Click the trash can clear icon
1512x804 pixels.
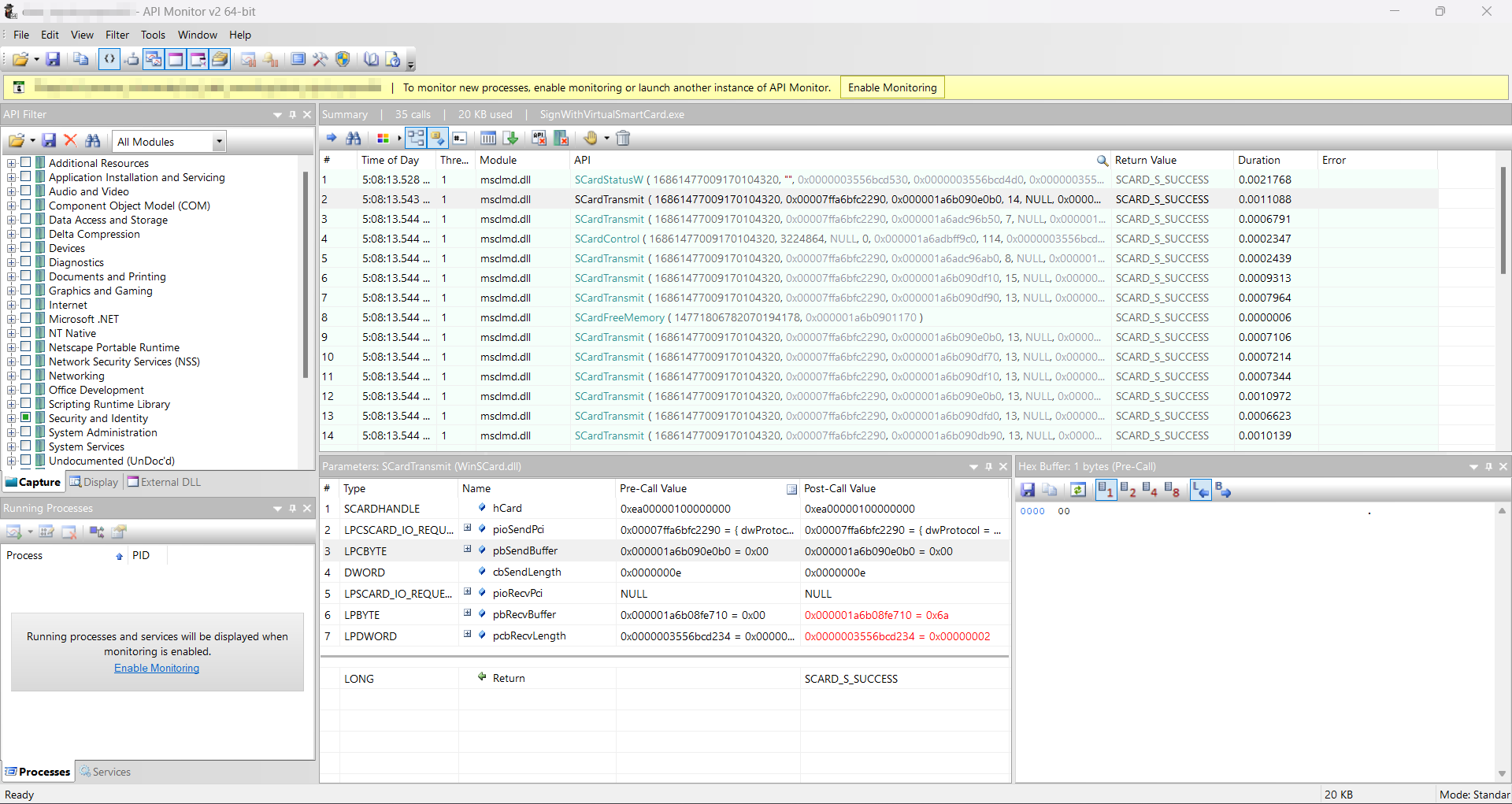click(x=623, y=139)
